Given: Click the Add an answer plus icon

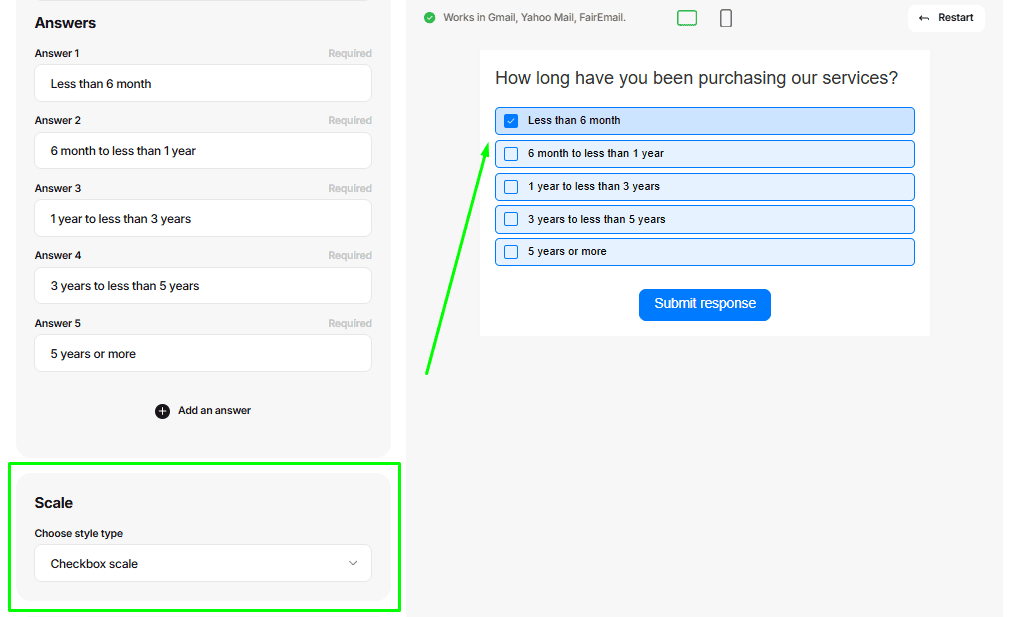Looking at the screenshot, I should point(162,410).
